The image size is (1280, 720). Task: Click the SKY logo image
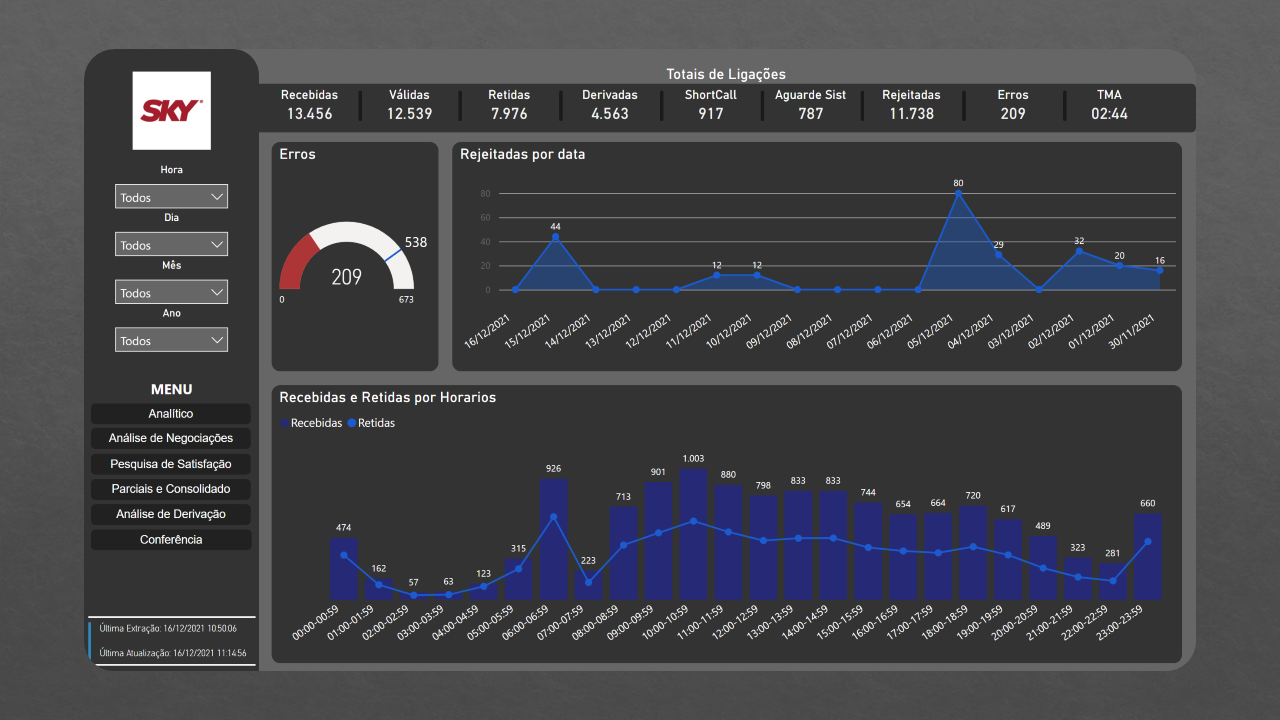click(x=171, y=110)
